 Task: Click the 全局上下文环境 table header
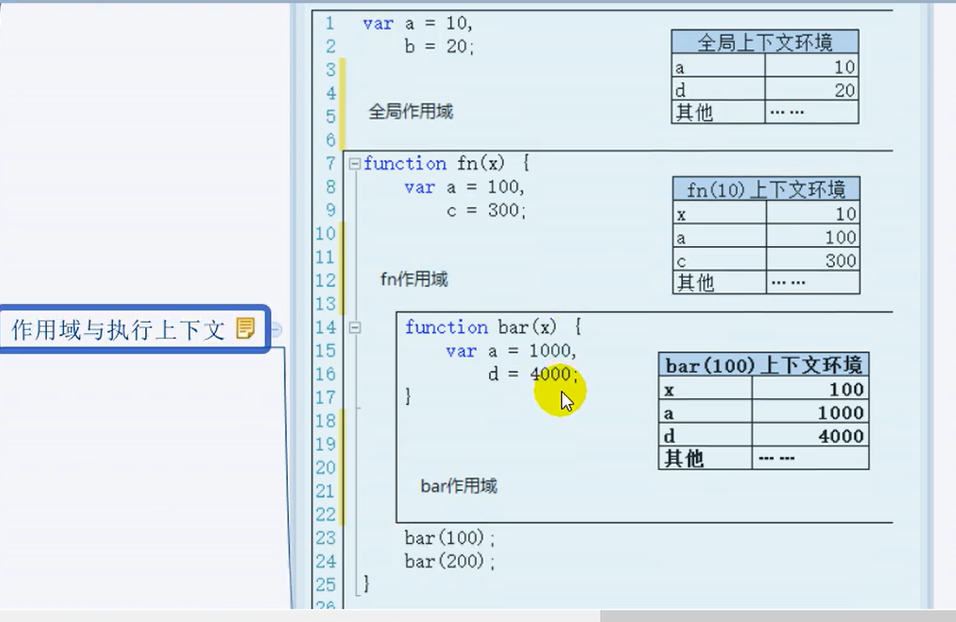pyautogui.click(x=765, y=41)
